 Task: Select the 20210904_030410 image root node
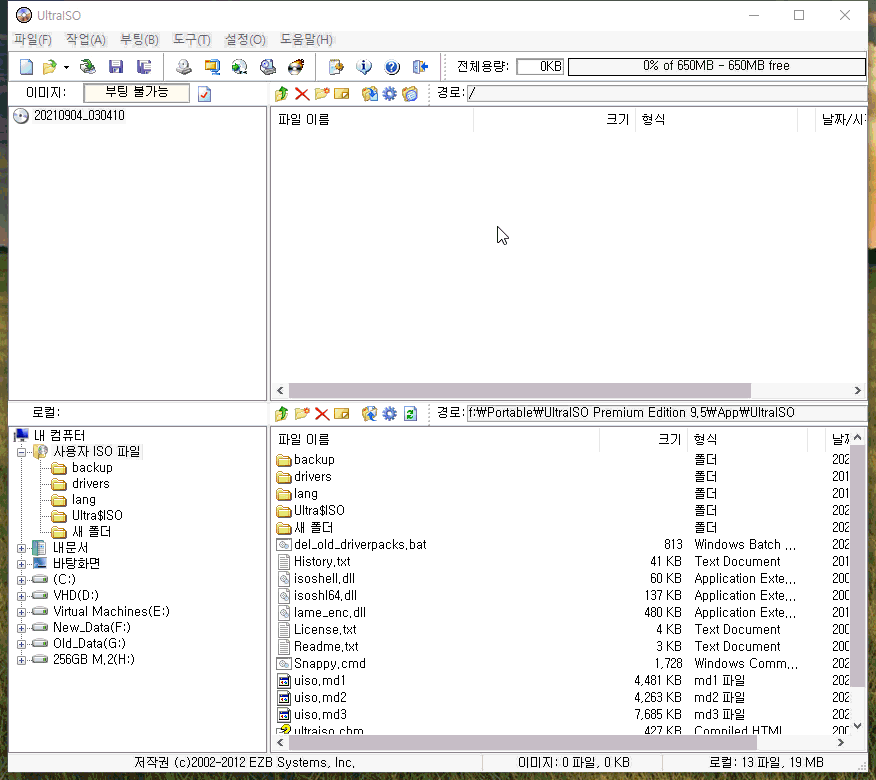[79, 116]
